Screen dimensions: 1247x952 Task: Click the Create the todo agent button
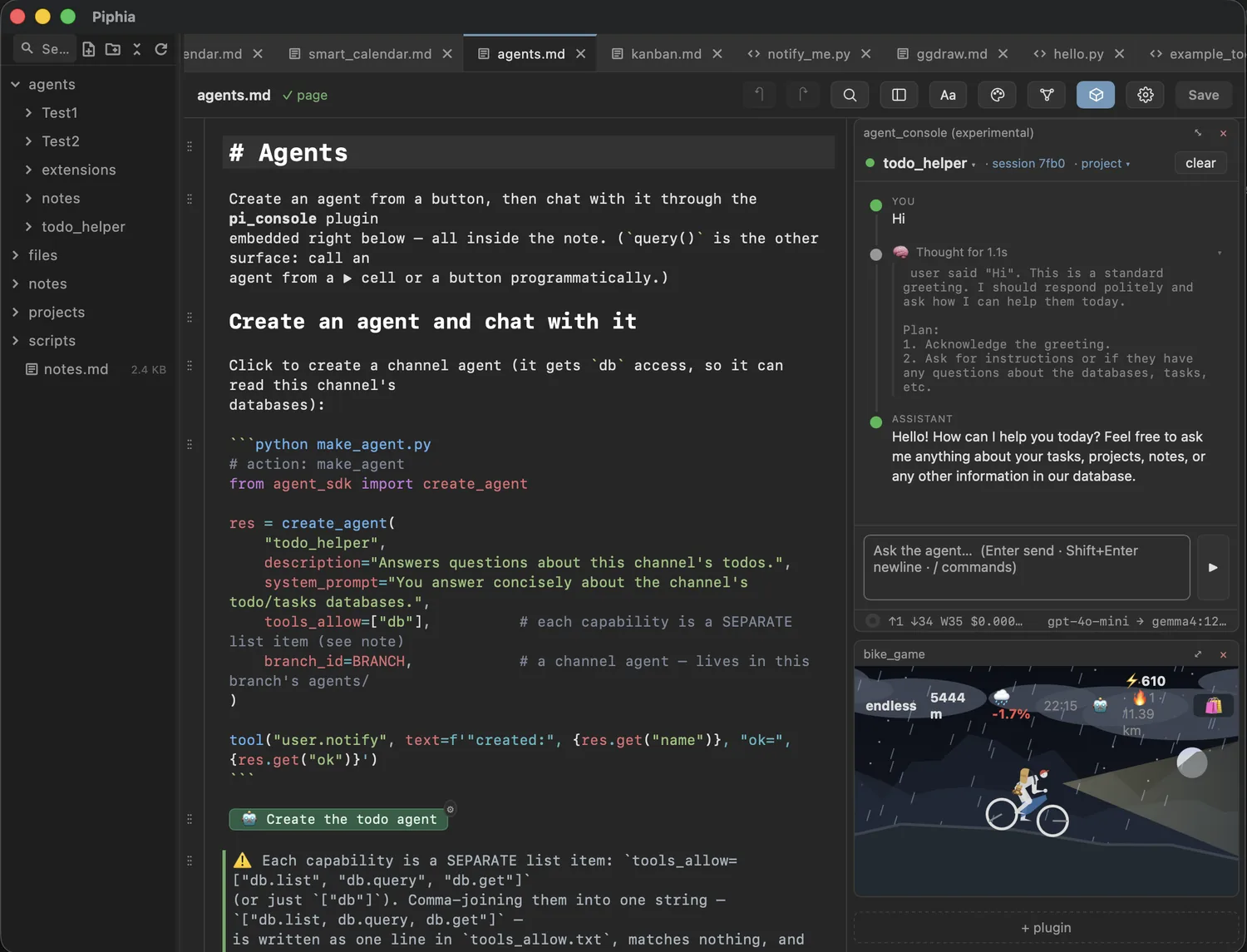tap(338, 819)
